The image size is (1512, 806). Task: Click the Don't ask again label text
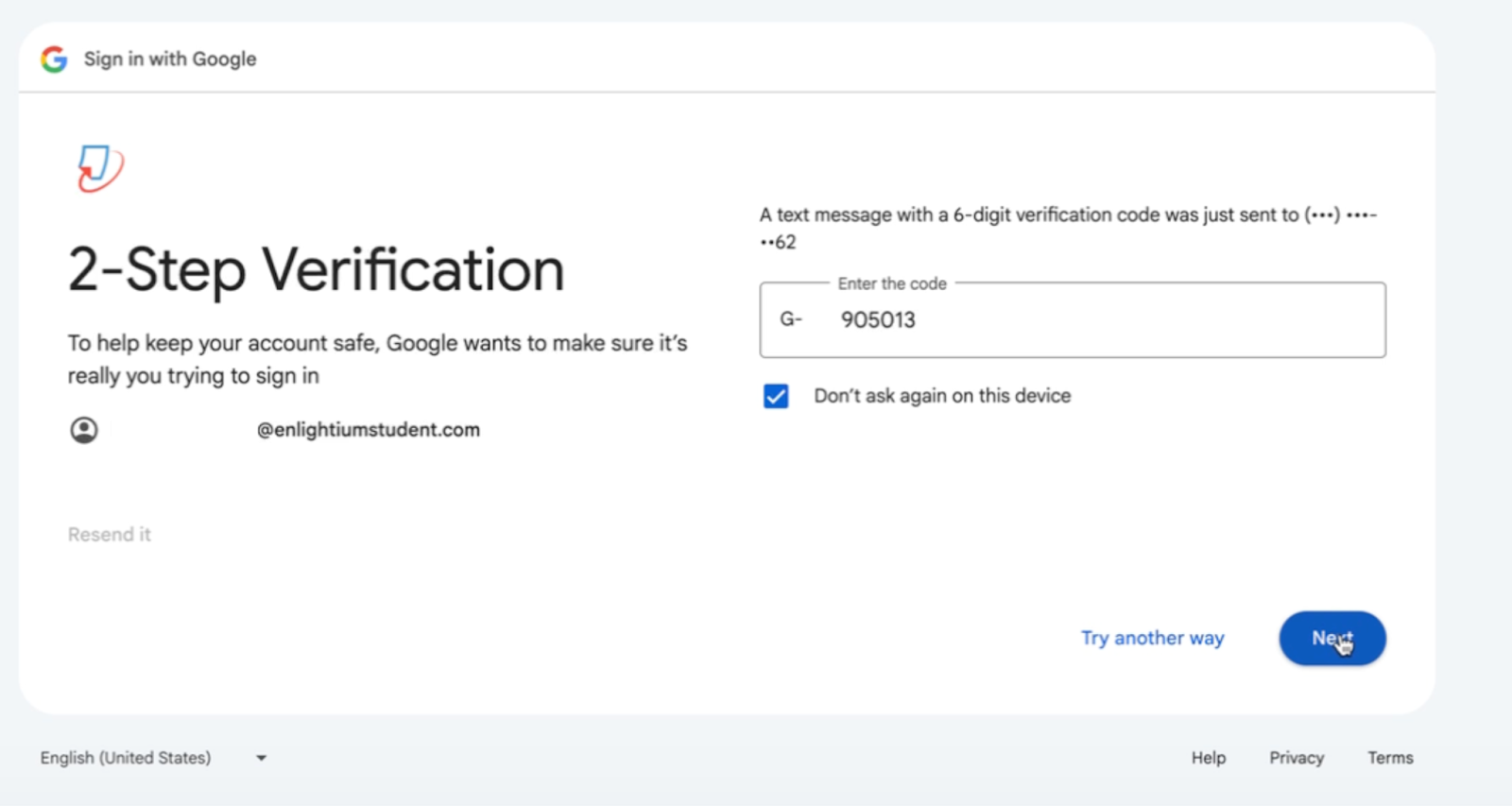click(x=942, y=396)
